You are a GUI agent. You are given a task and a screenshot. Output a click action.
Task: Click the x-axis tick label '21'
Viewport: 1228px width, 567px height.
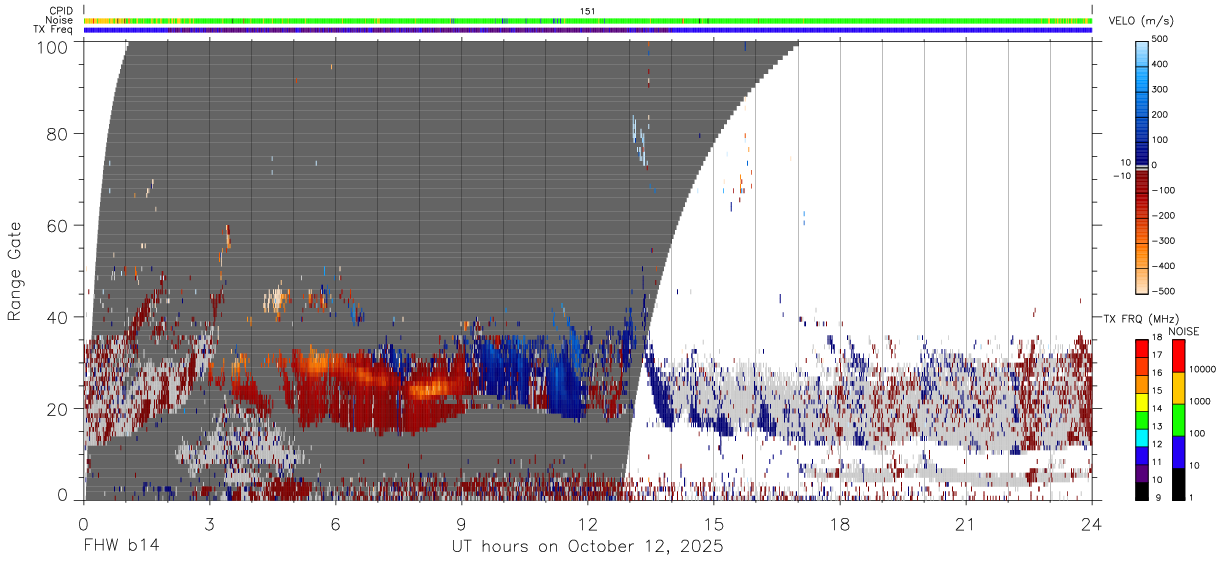click(966, 523)
